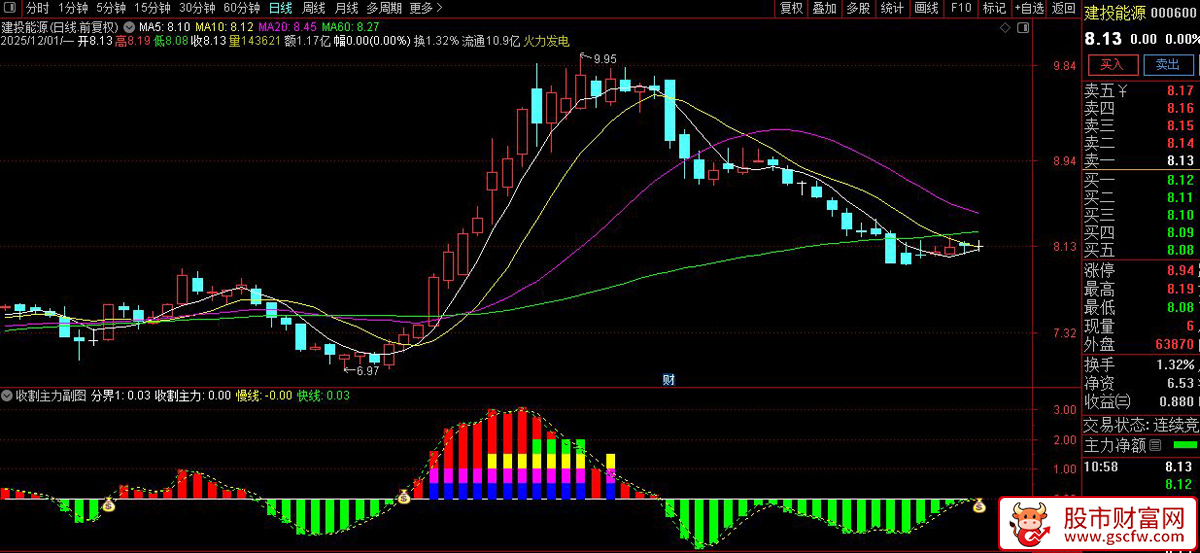Select the 1分钟 period tab

pyautogui.click(x=74, y=8)
